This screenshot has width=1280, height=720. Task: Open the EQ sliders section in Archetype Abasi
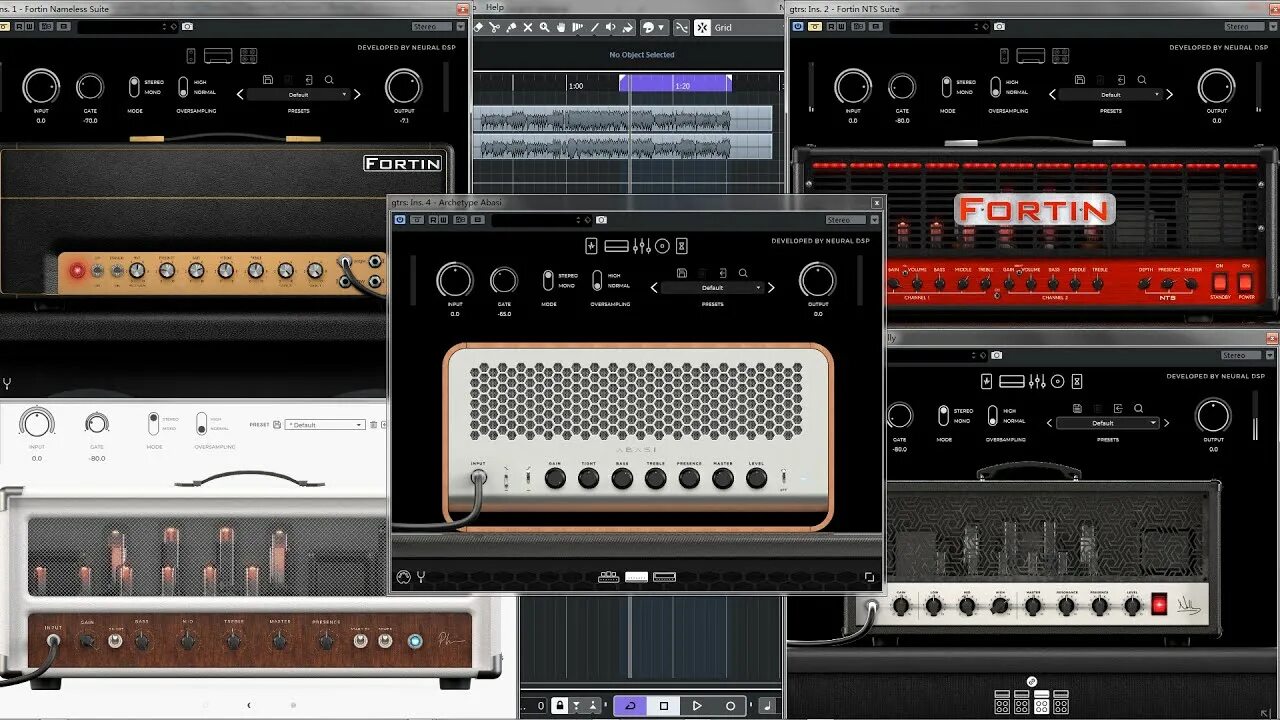coord(642,246)
